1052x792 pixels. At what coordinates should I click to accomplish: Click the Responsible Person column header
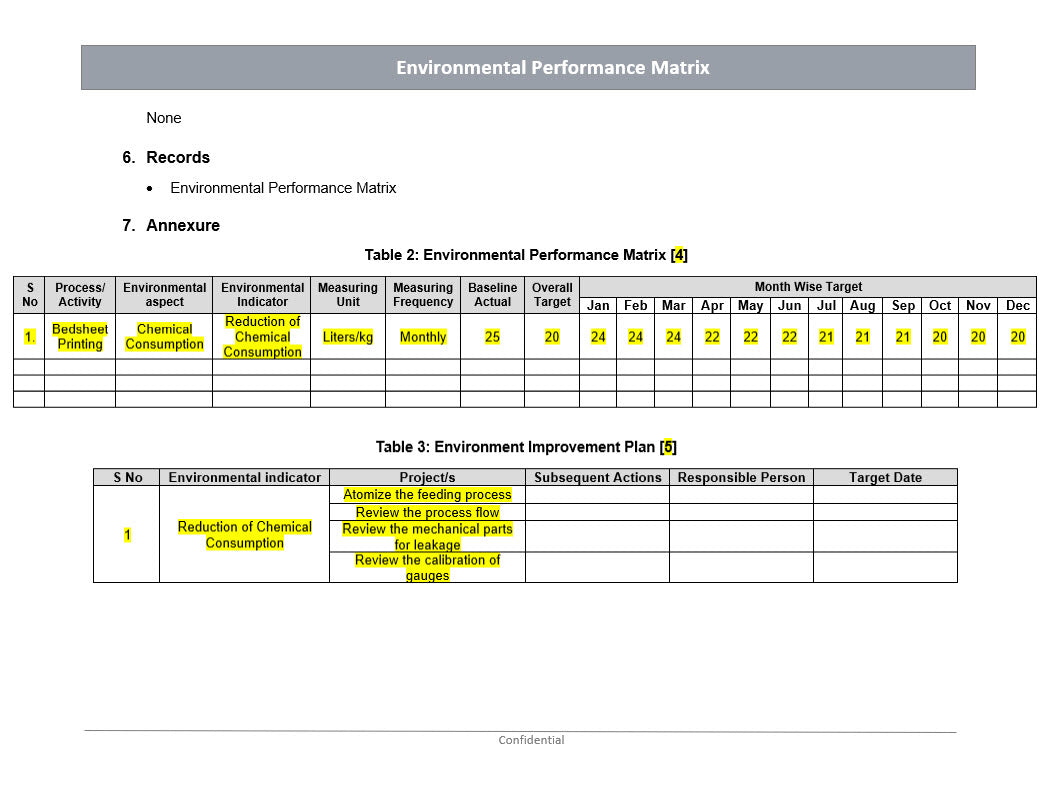741,478
